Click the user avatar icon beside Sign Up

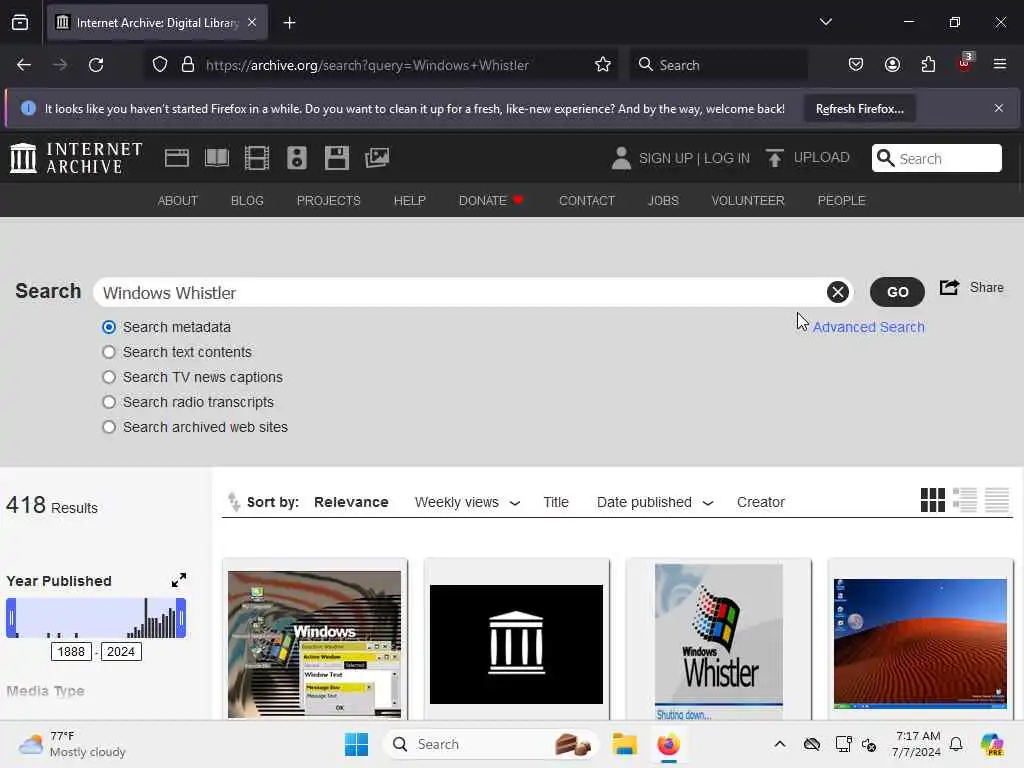(621, 158)
